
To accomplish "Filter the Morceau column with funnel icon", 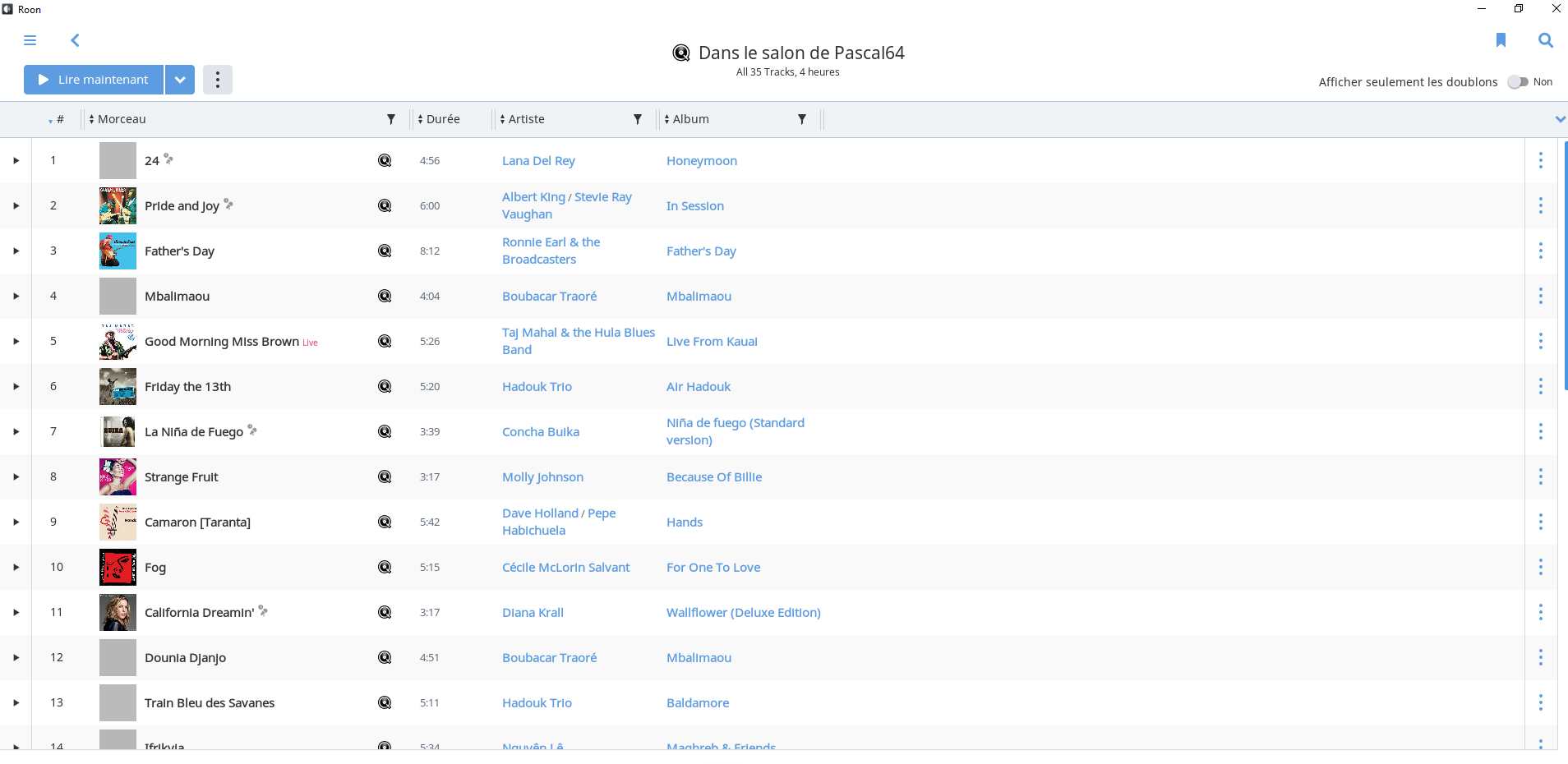I will (x=391, y=119).
